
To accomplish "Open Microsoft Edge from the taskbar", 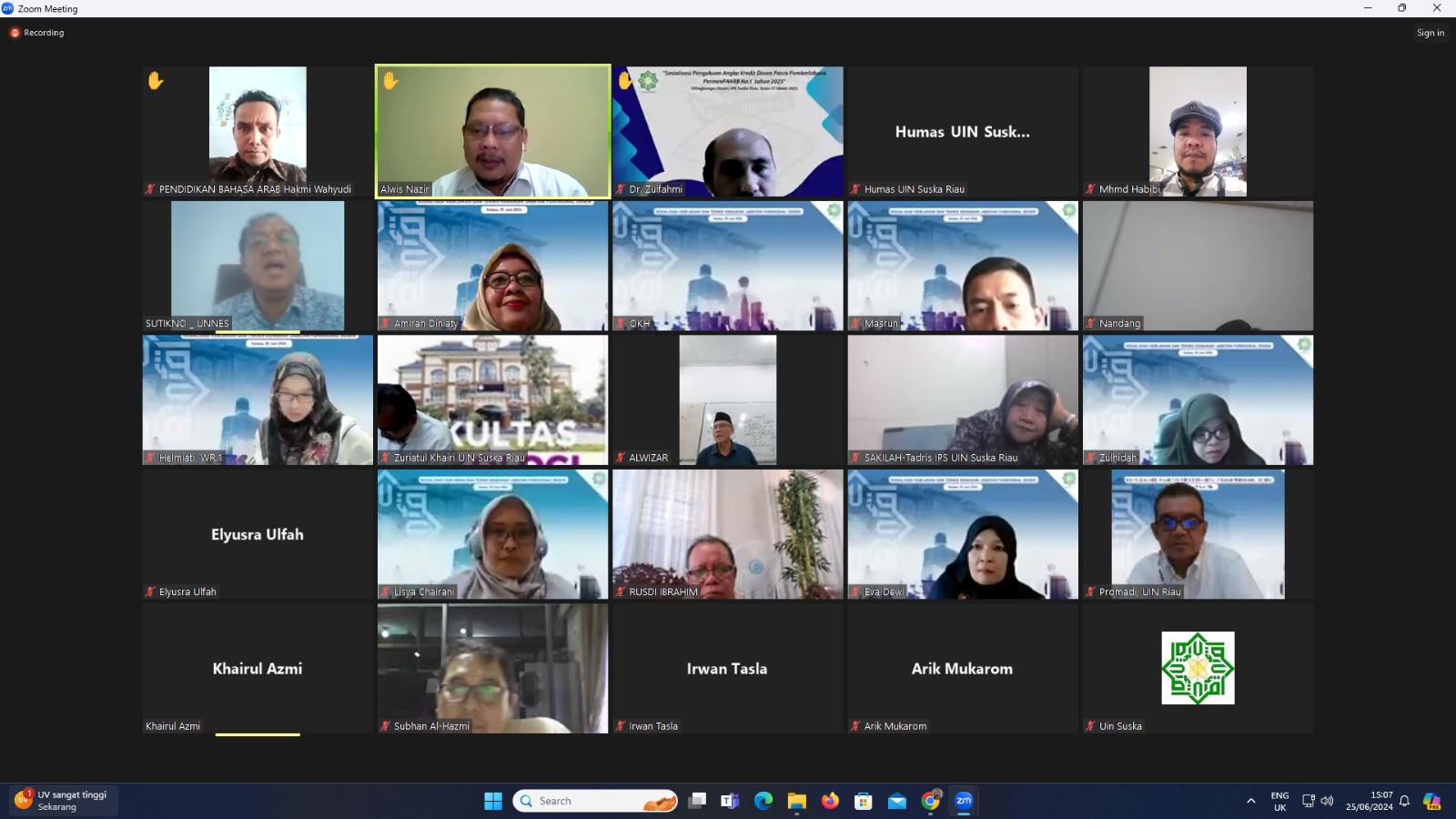I will coord(763,801).
